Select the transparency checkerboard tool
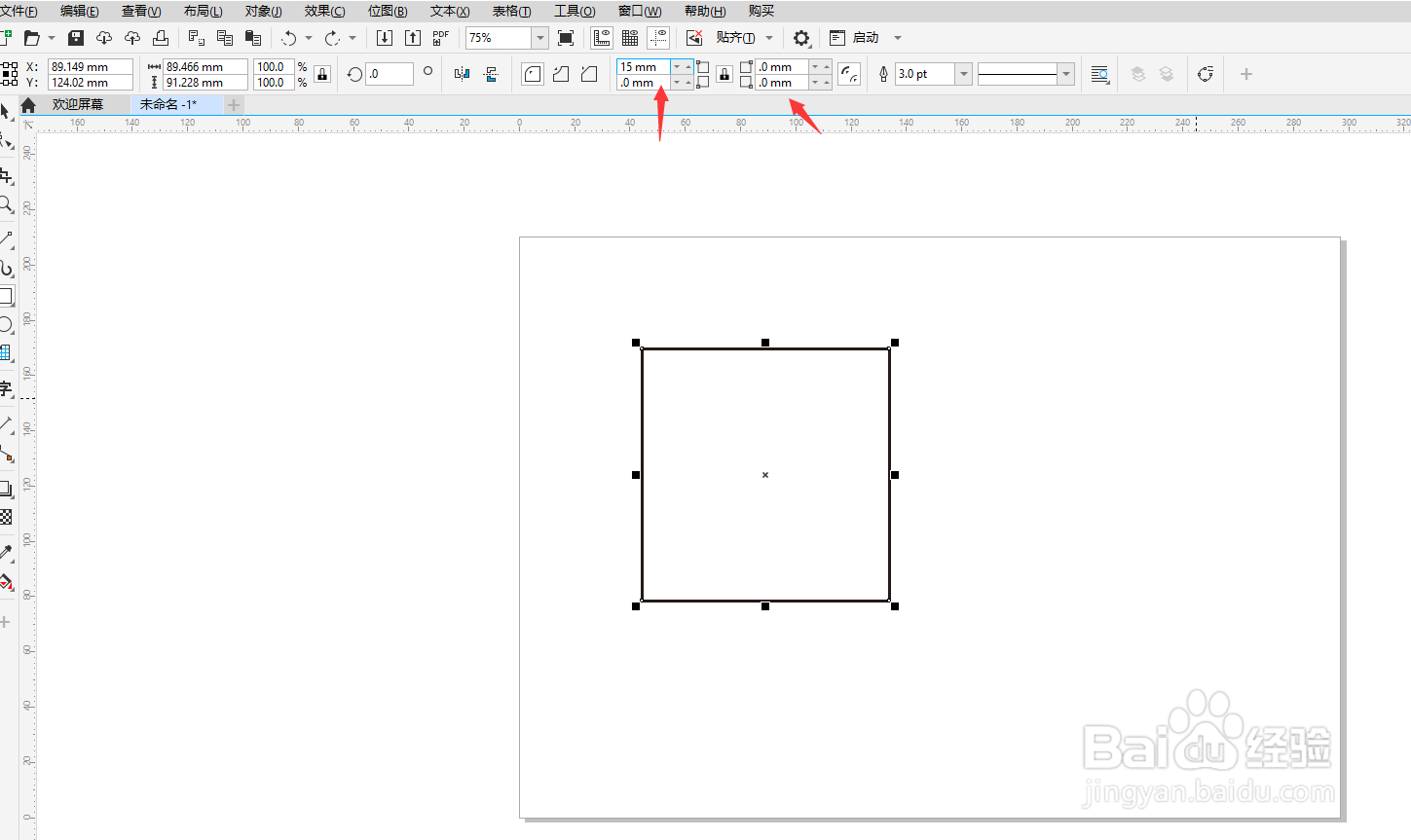1411x840 pixels. coord(6,517)
